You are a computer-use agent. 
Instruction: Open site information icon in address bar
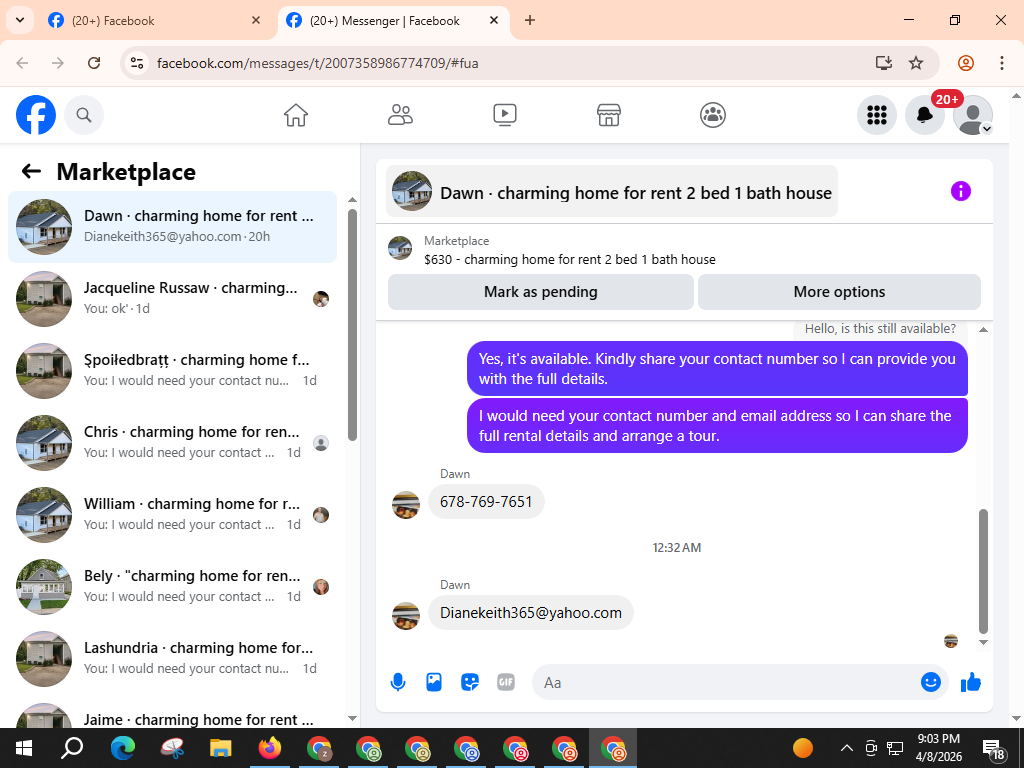136,63
